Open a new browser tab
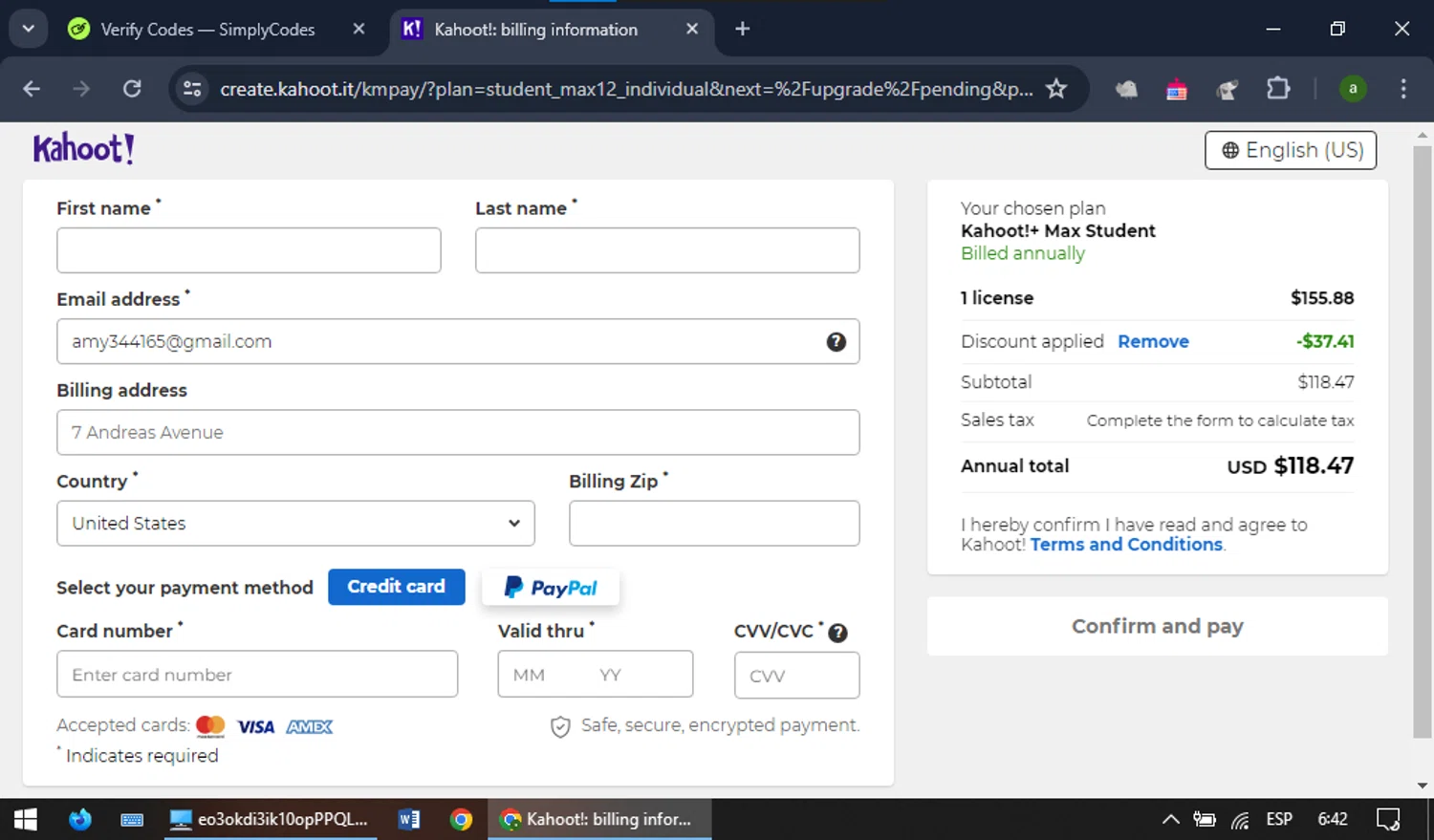The image size is (1434, 840). 742,29
